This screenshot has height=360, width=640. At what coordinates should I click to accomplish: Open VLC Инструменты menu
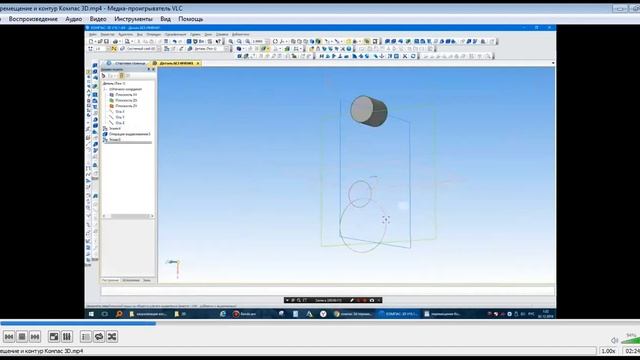[133, 19]
